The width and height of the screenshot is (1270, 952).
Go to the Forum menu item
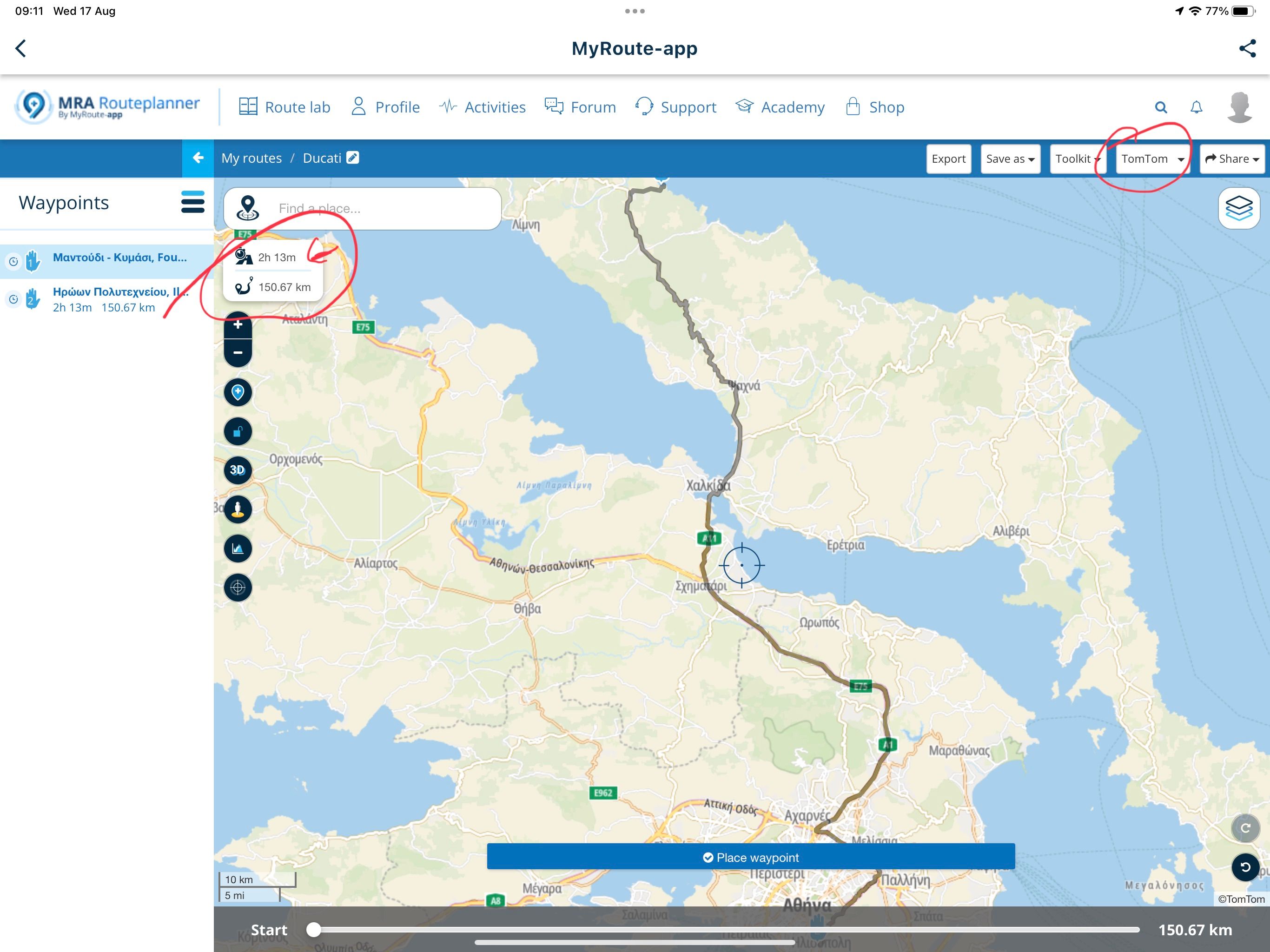coord(580,107)
